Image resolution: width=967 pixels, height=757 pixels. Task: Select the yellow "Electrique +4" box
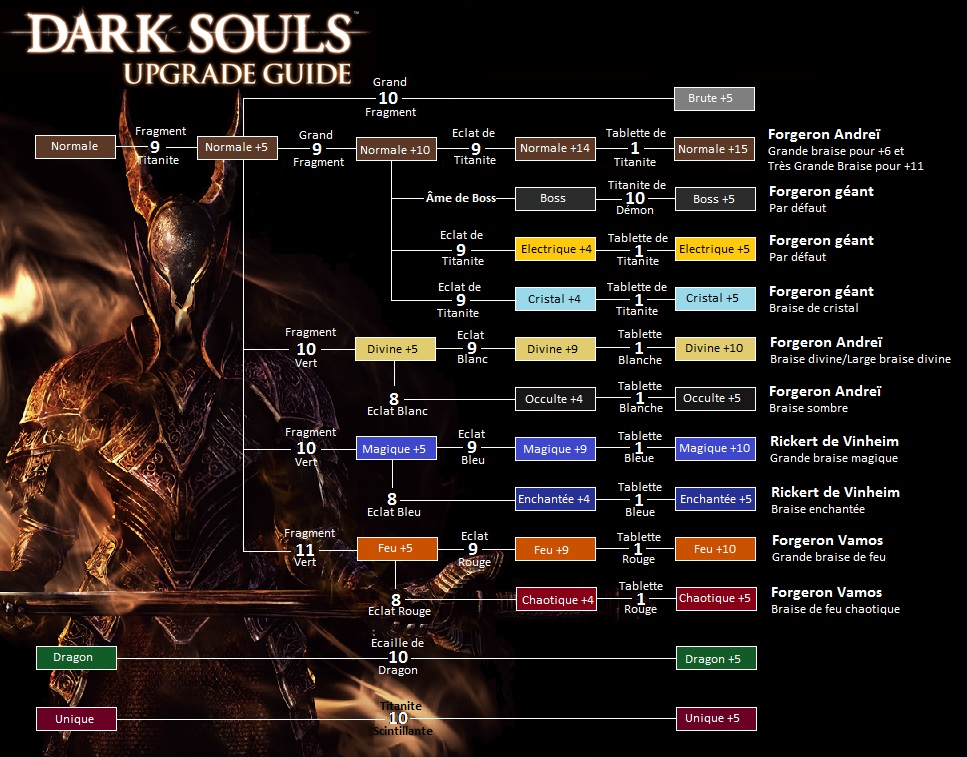[555, 249]
